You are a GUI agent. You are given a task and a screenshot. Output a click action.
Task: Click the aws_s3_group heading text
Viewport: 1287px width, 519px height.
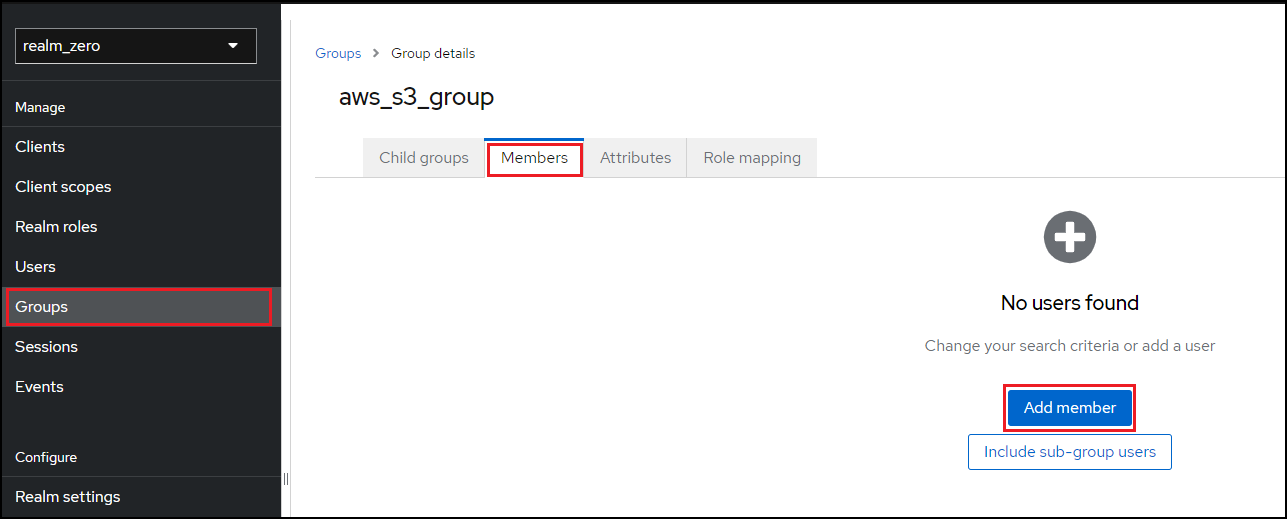(416, 97)
